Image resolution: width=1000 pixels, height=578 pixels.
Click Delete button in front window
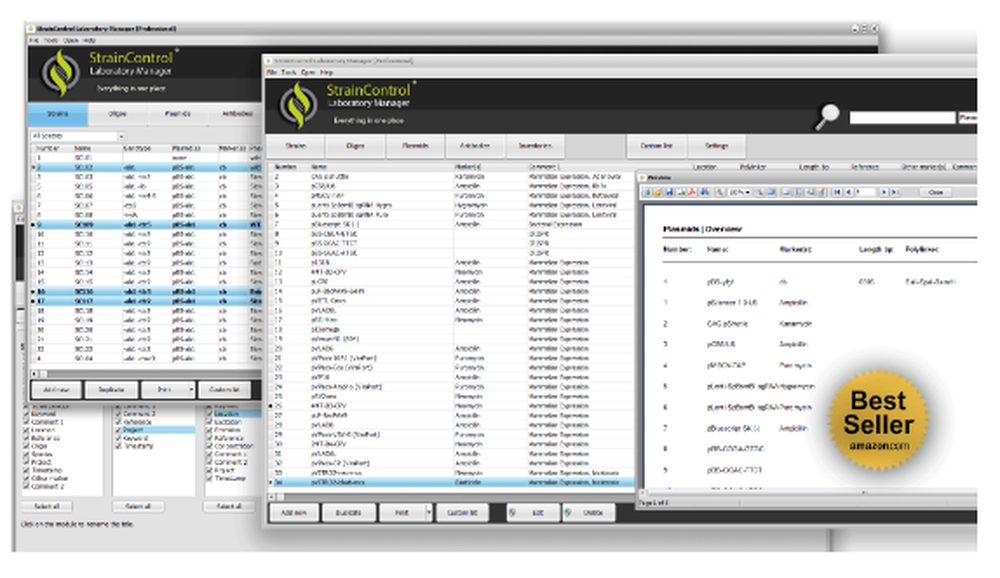click(588, 512)
